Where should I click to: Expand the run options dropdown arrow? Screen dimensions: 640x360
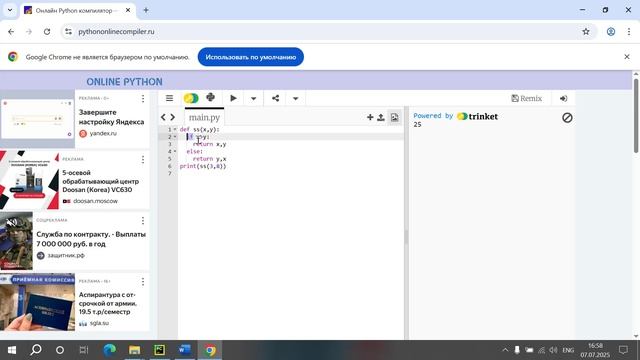point(253,99)
